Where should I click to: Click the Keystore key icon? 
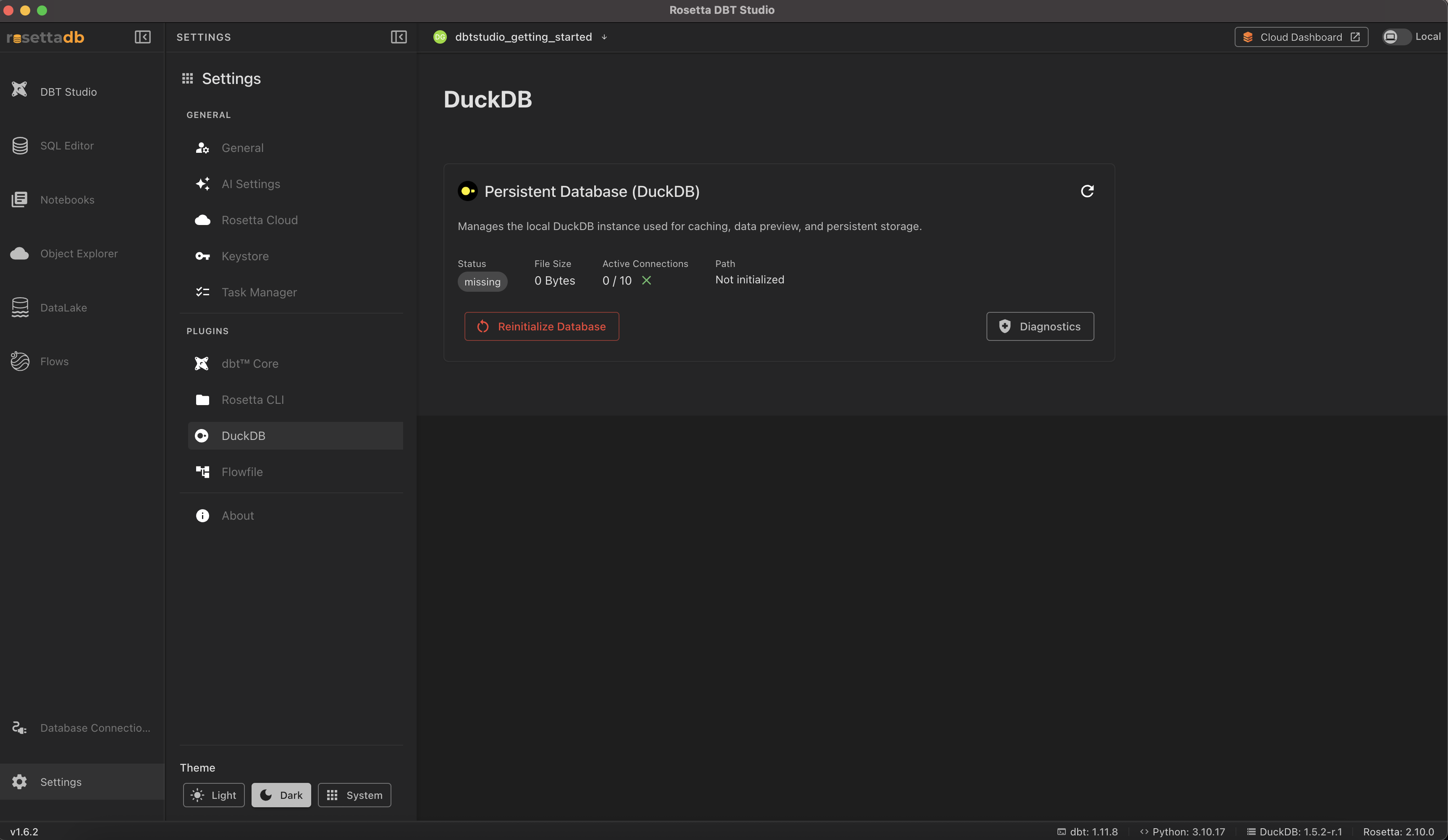point(202,256)
